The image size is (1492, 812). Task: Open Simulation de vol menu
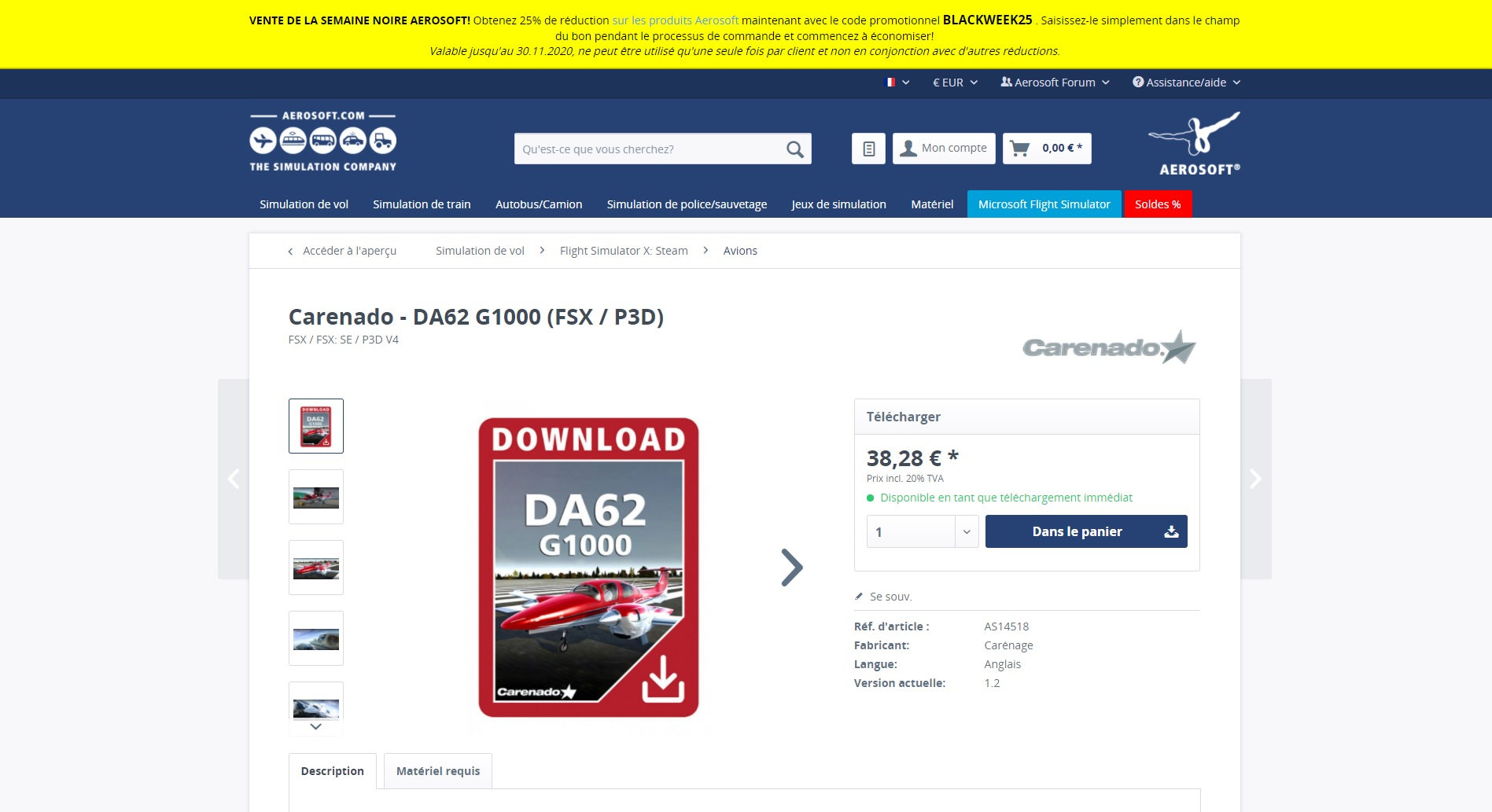click(x=304, y=204)
